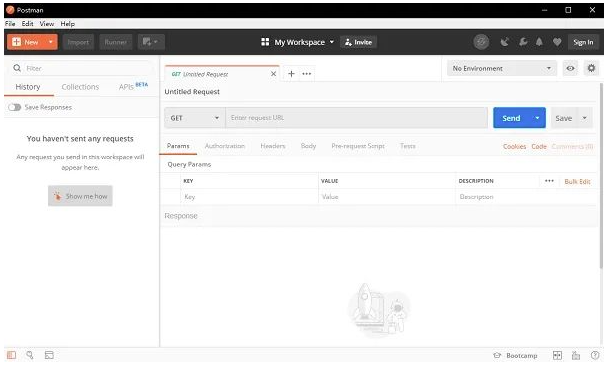
Task: Click the New button plus icon
Action: [x=16, y=42]
